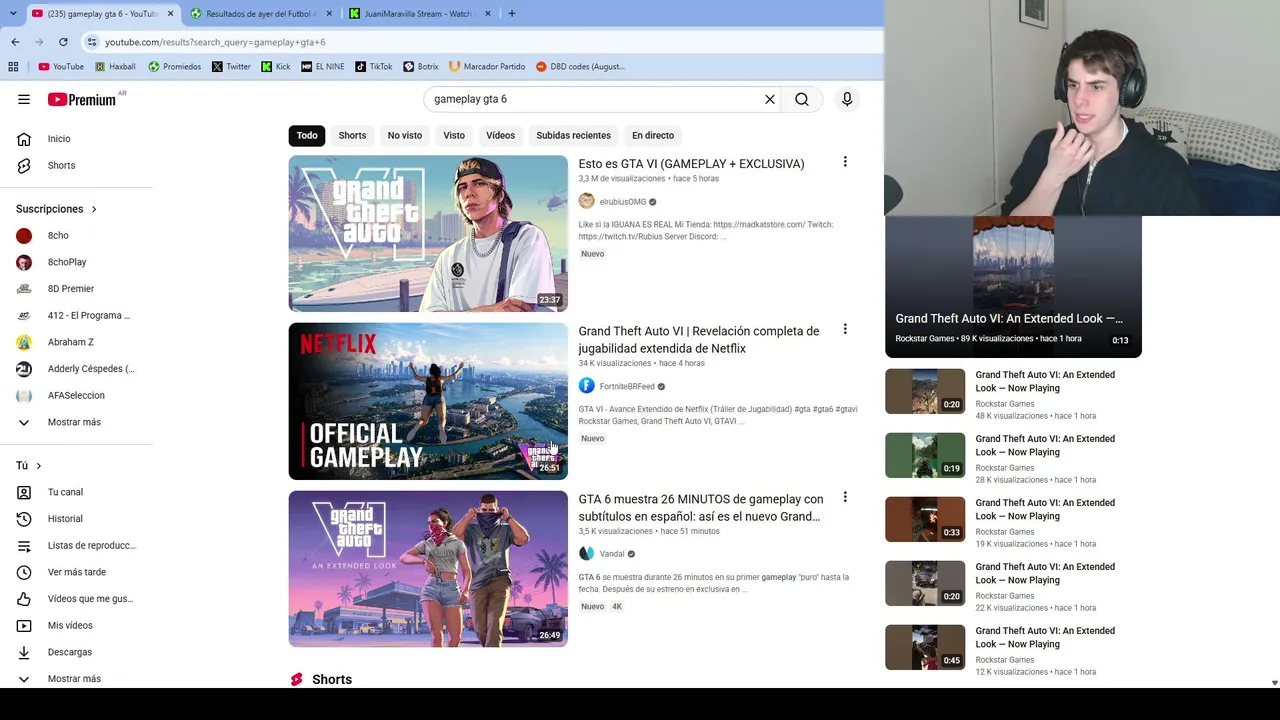The height and width of the screenshot is (720, 1280).
Task: Open the AFASeleccion subscription channel
Action: coord(76,395)
